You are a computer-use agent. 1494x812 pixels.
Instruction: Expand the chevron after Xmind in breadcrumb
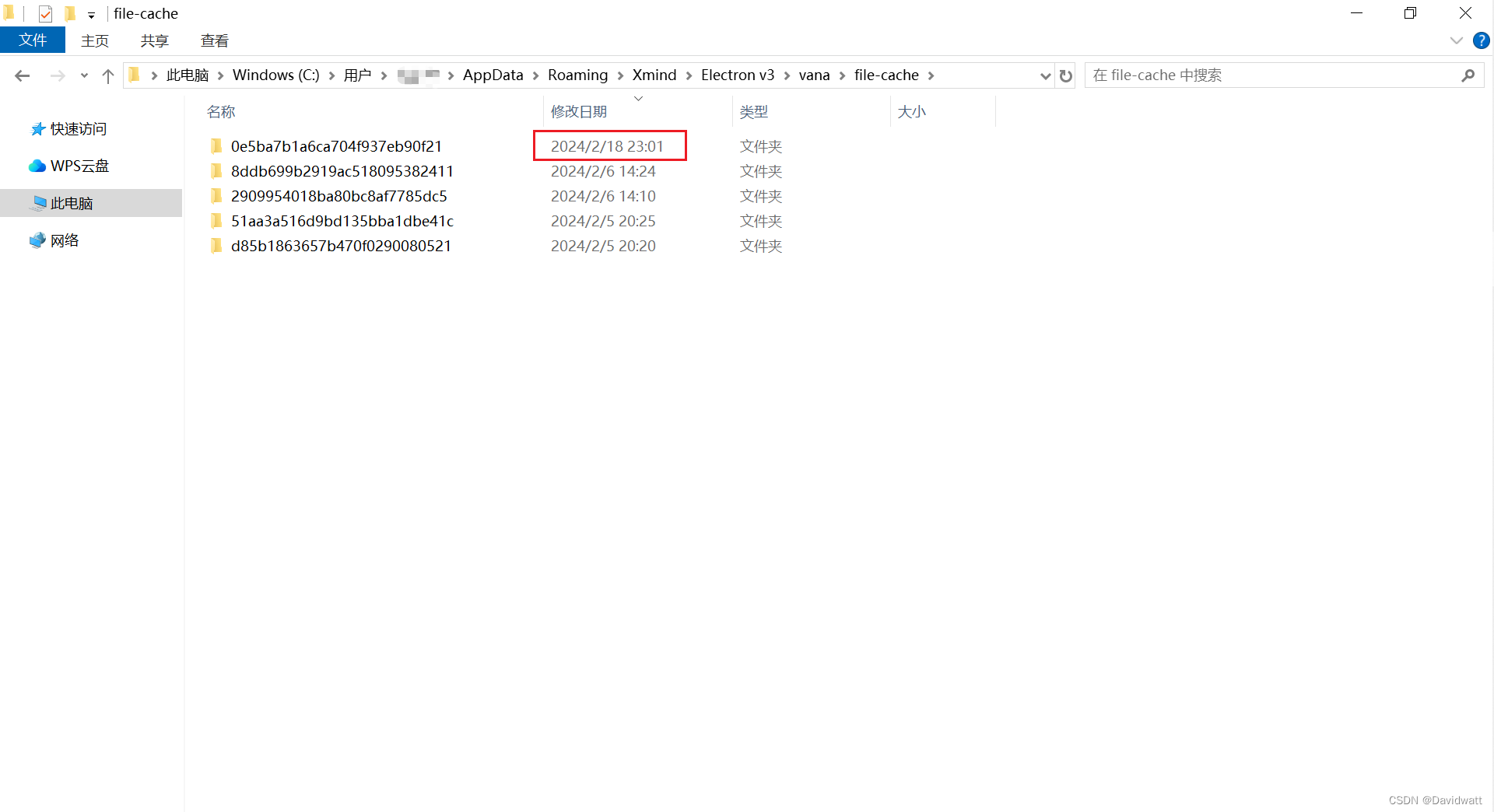pos(689,75)
